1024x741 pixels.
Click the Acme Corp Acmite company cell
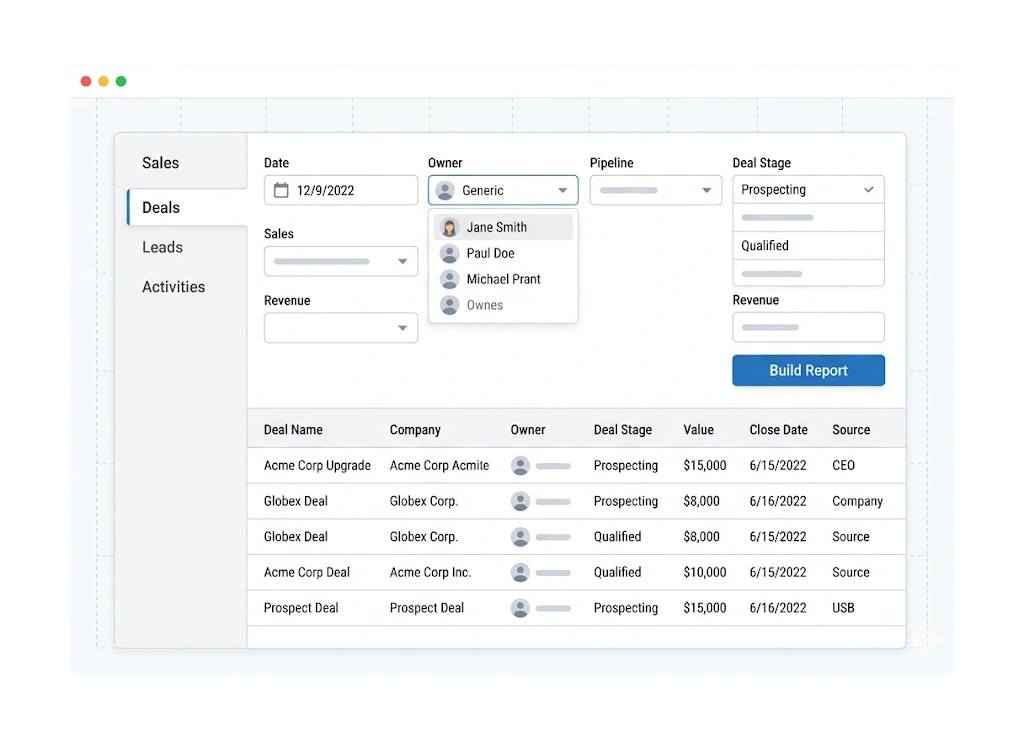coord(440,465)
